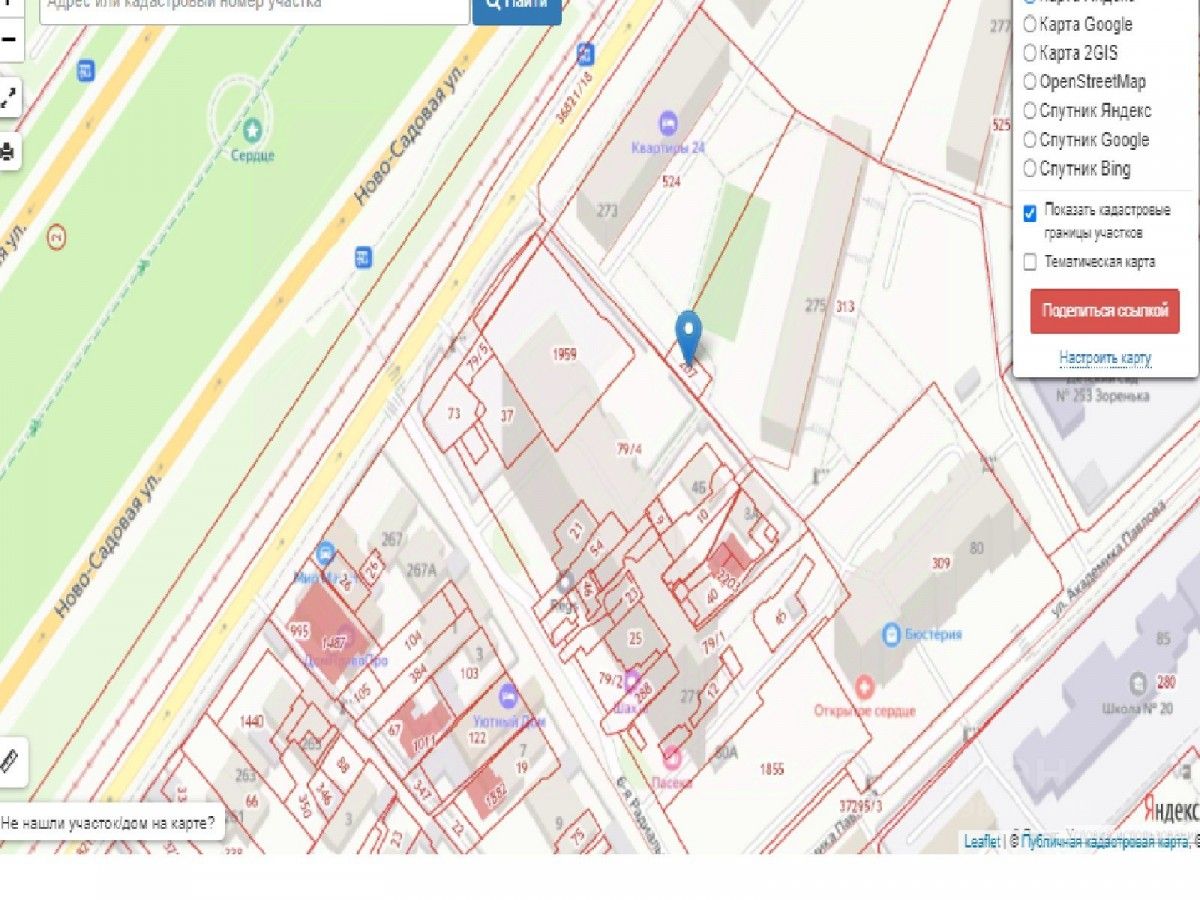The height and width of the screenshot is (900, 1200).
Task: Click the zoom out minus button
Action: (x=8, y=40)
